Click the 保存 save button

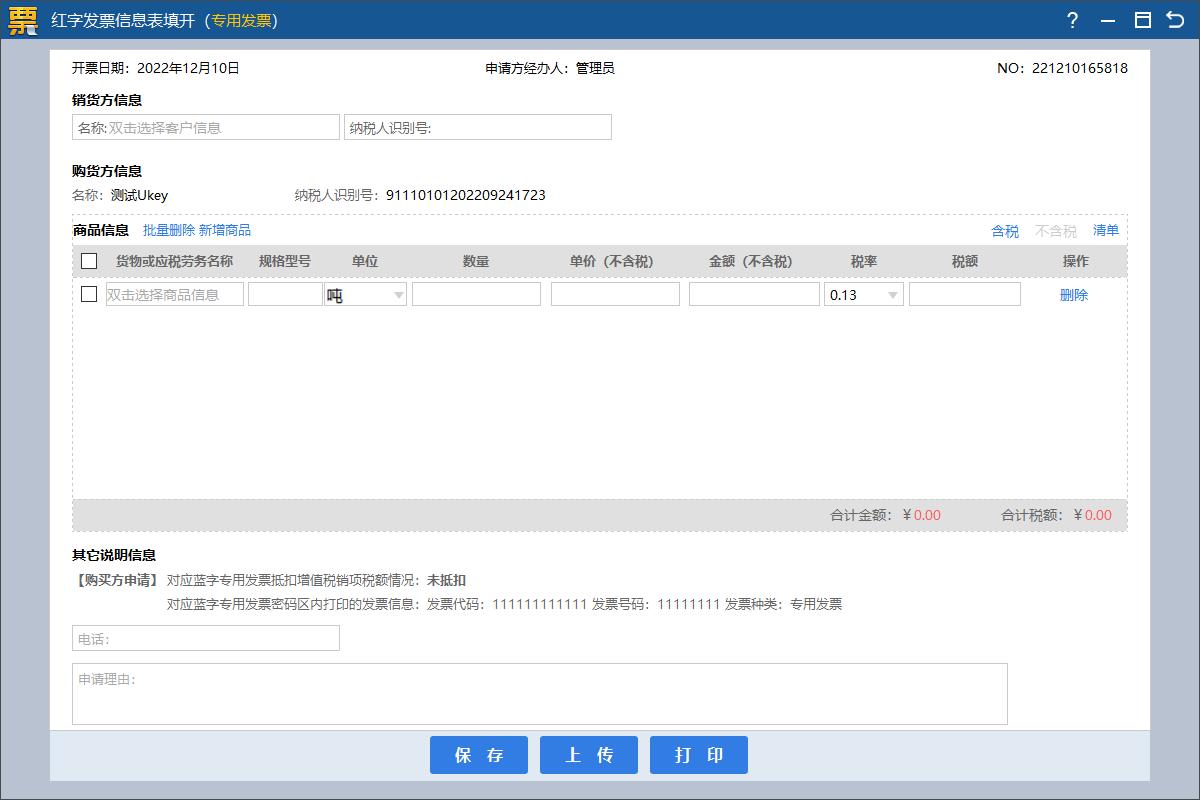tap(479, 755)
